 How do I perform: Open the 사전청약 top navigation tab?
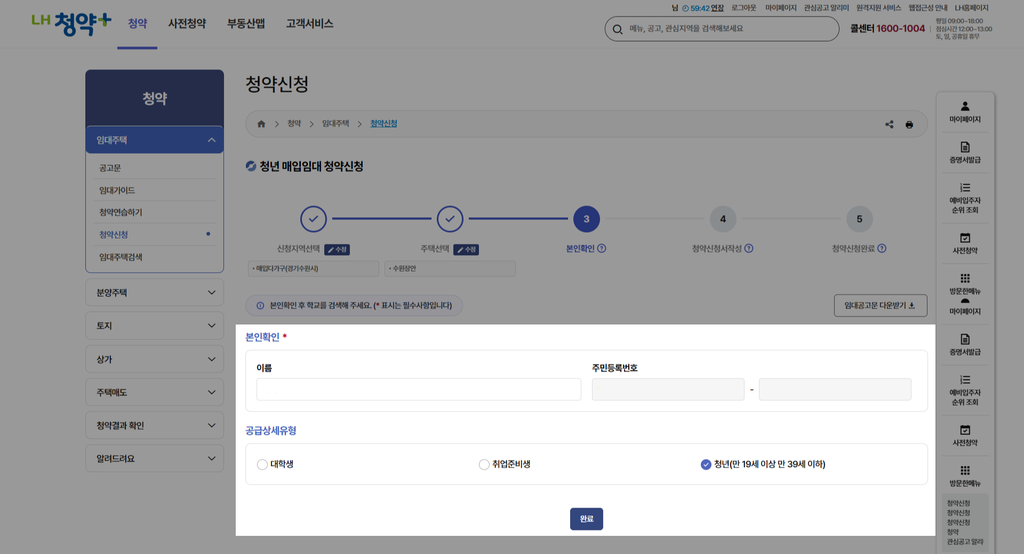click(x=187, y=24)
